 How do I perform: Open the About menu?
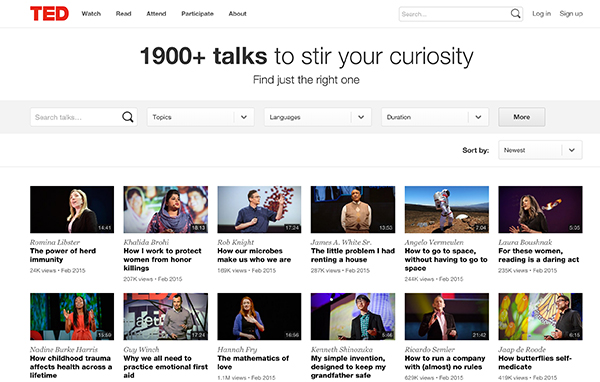pos(238,14)
